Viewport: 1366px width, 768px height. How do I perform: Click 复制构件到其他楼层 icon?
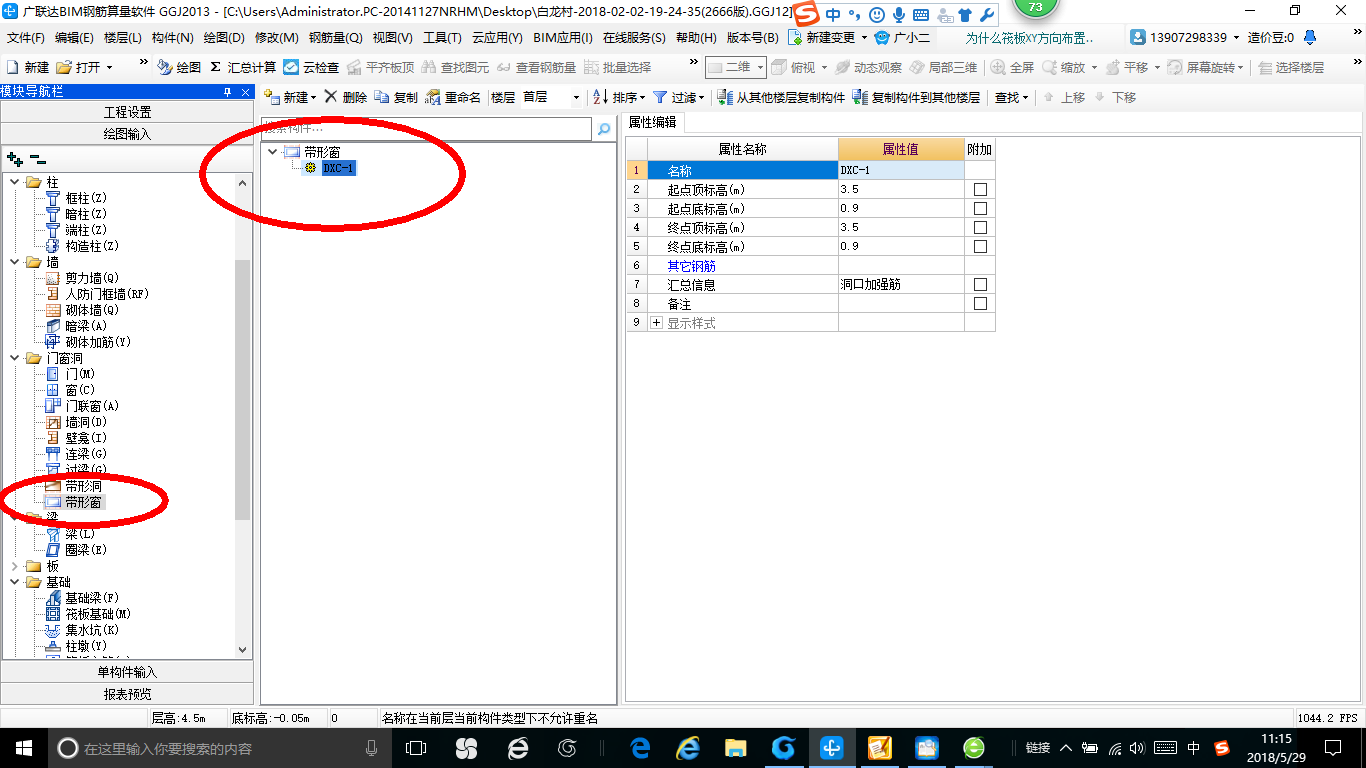pos(860,97)
